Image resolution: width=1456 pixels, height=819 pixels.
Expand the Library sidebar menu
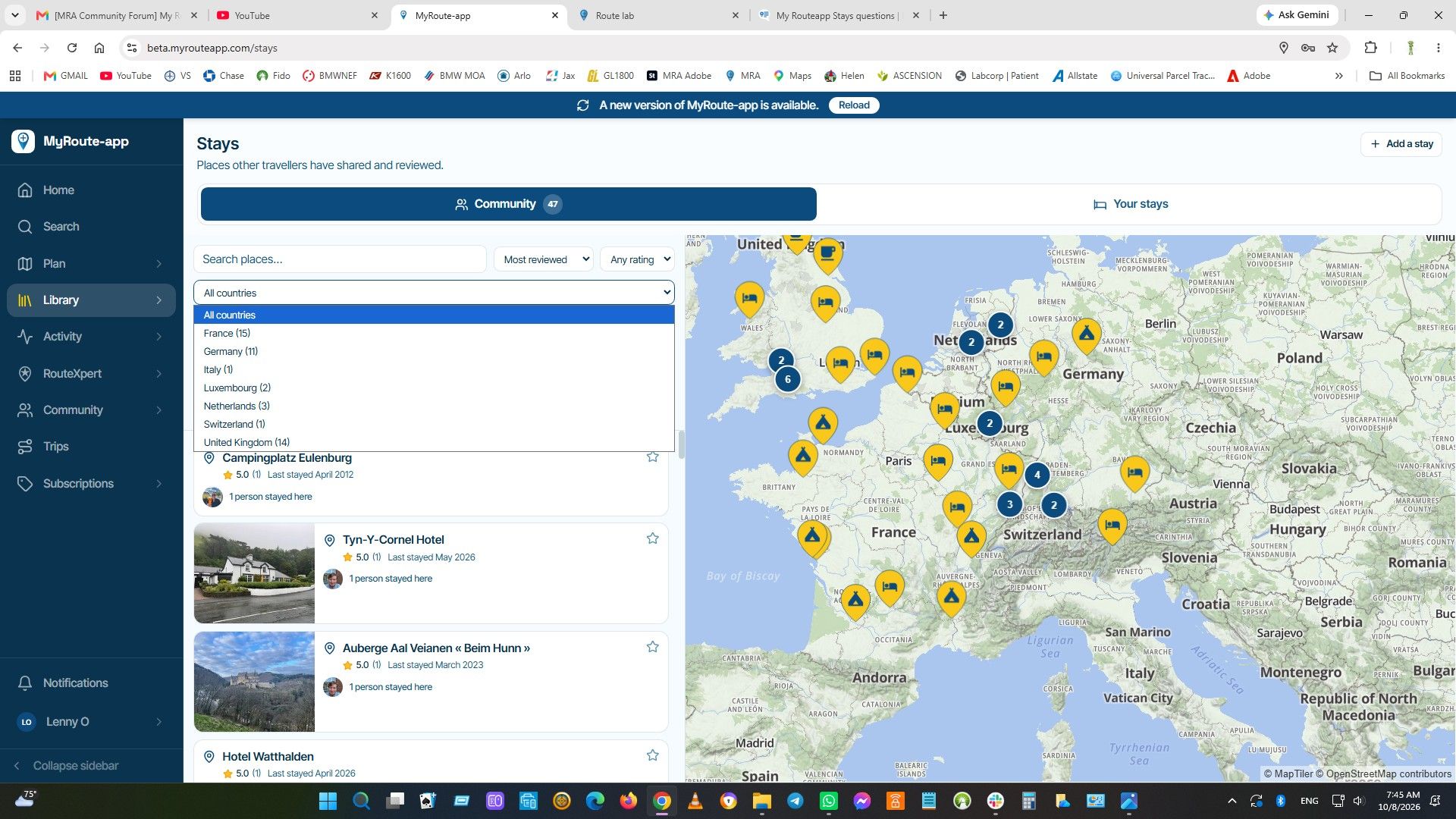(91, 300)
